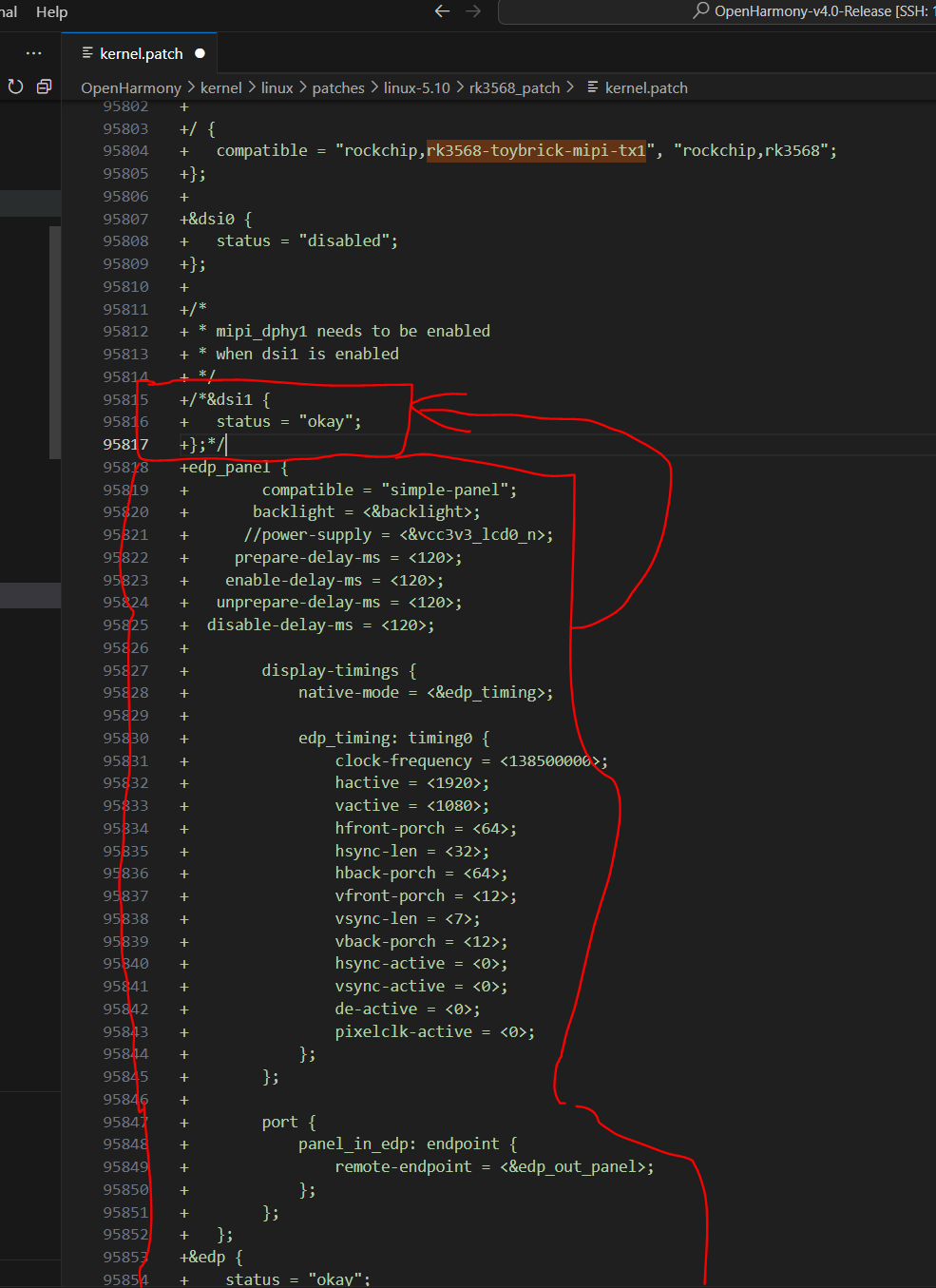Click the search magnifier icon in command center
Image resolution: width=936 pixels, height=1288 pixels.
[701, 11]
